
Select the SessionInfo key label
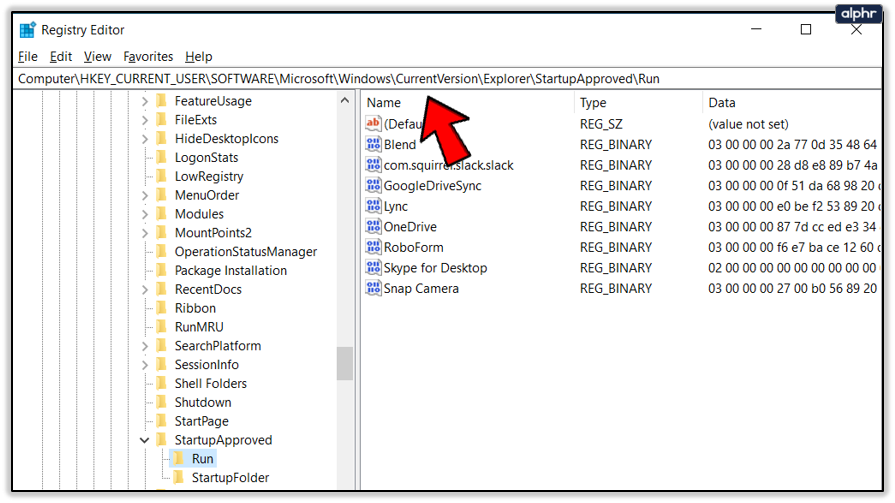pyautogui.click(x=207, y=365)
